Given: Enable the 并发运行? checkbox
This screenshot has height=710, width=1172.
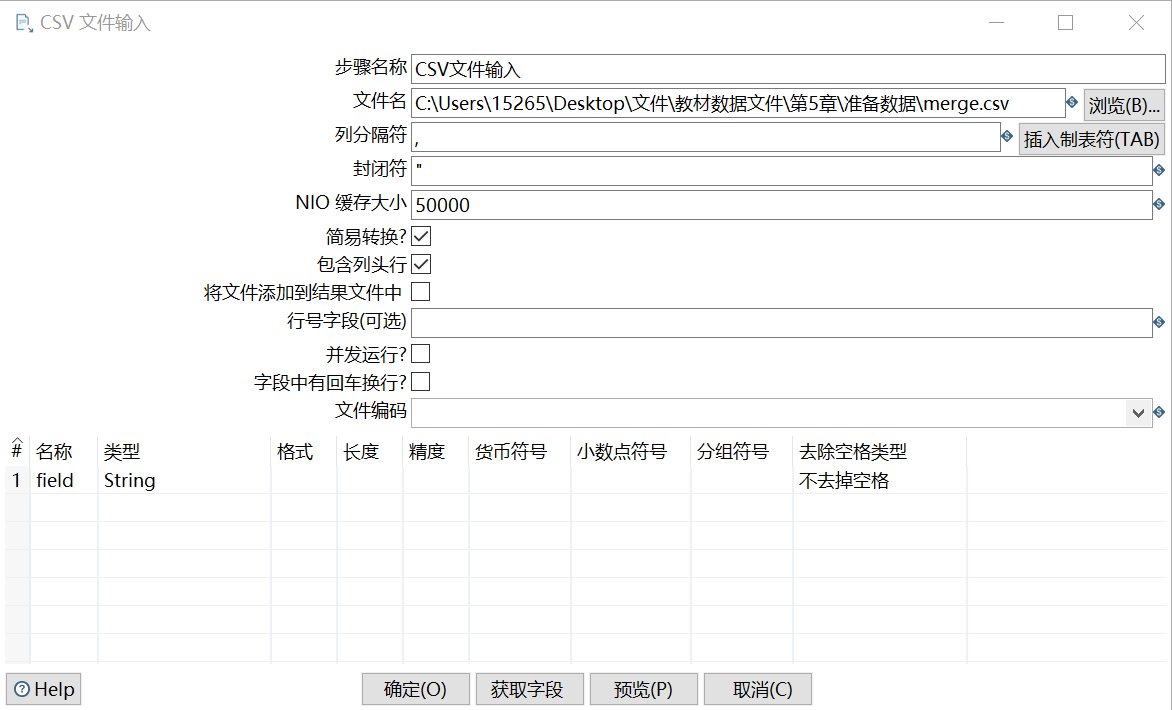Looking at the screenshot, I should click(x=422, y=354).
